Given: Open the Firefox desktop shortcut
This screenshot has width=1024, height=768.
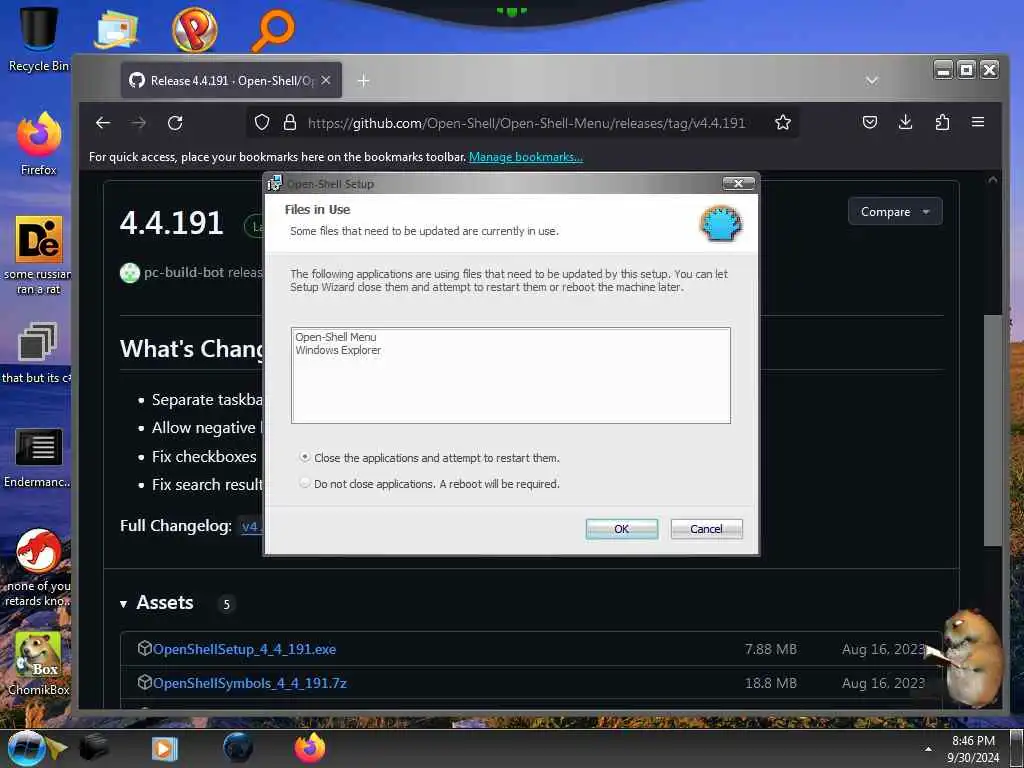Looking at the screenshot, I should pyautogui.click(x=39, y=144).
